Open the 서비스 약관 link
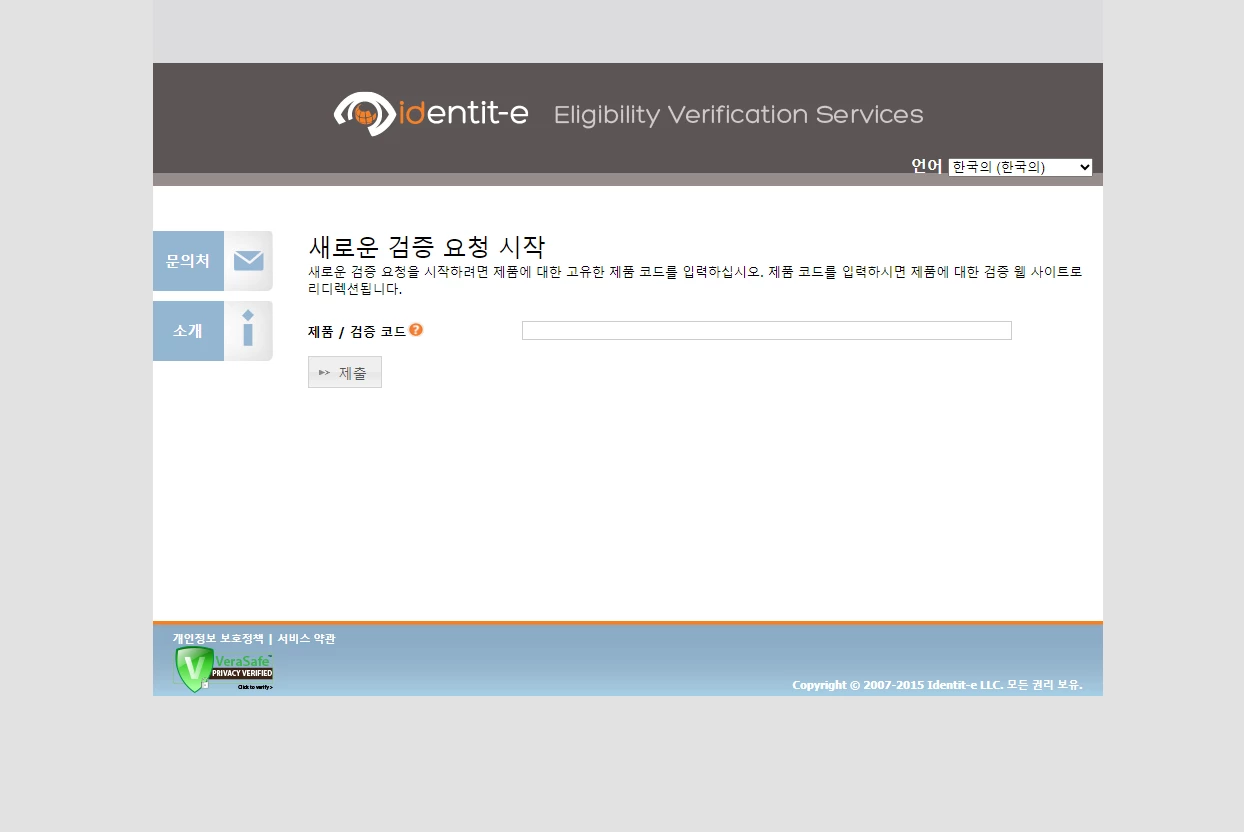Screen dimensions: 1244x832 coord(306,638)
